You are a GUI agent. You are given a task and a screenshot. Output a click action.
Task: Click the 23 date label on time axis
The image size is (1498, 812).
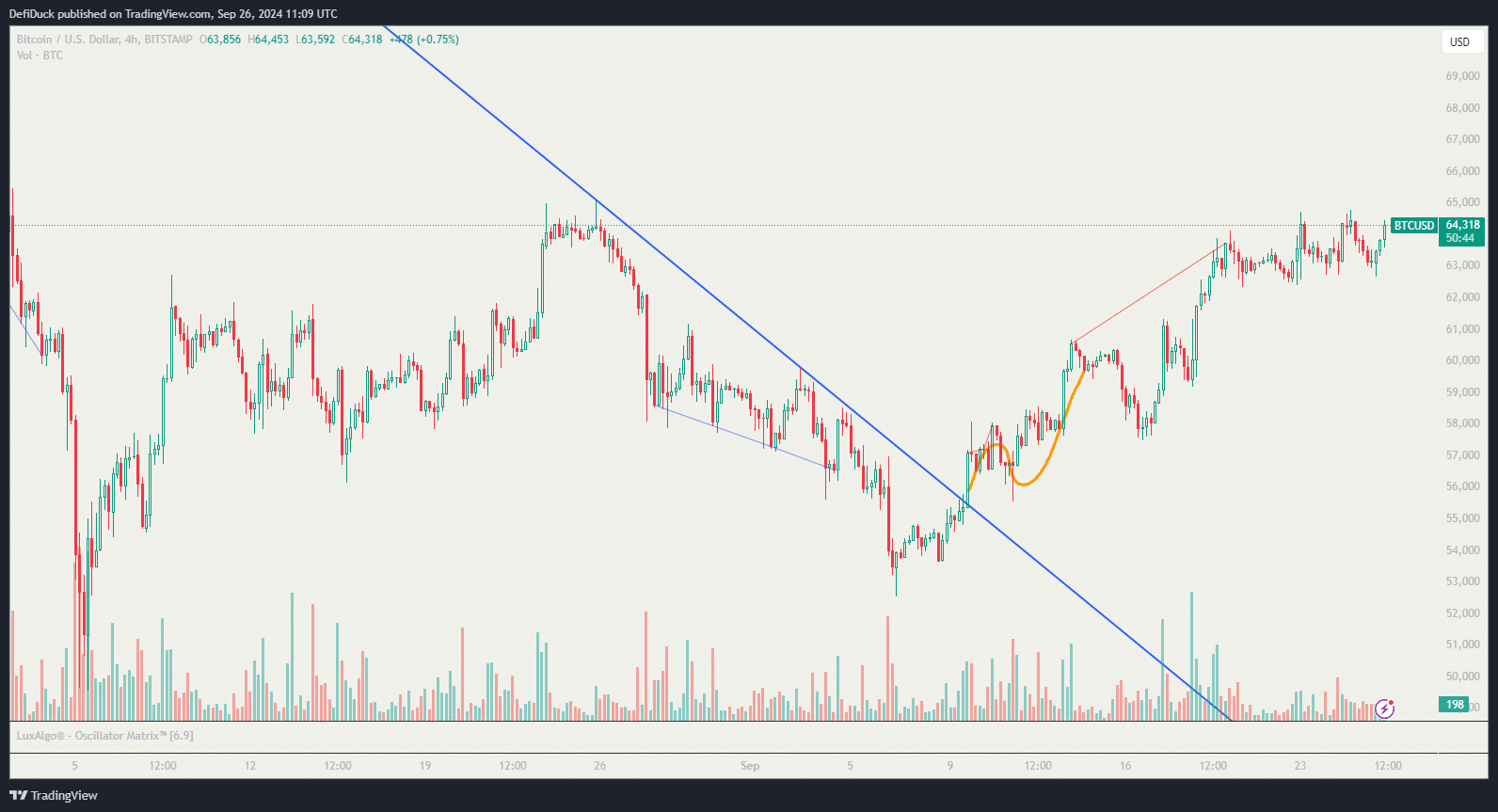(x=1300, y=766)
